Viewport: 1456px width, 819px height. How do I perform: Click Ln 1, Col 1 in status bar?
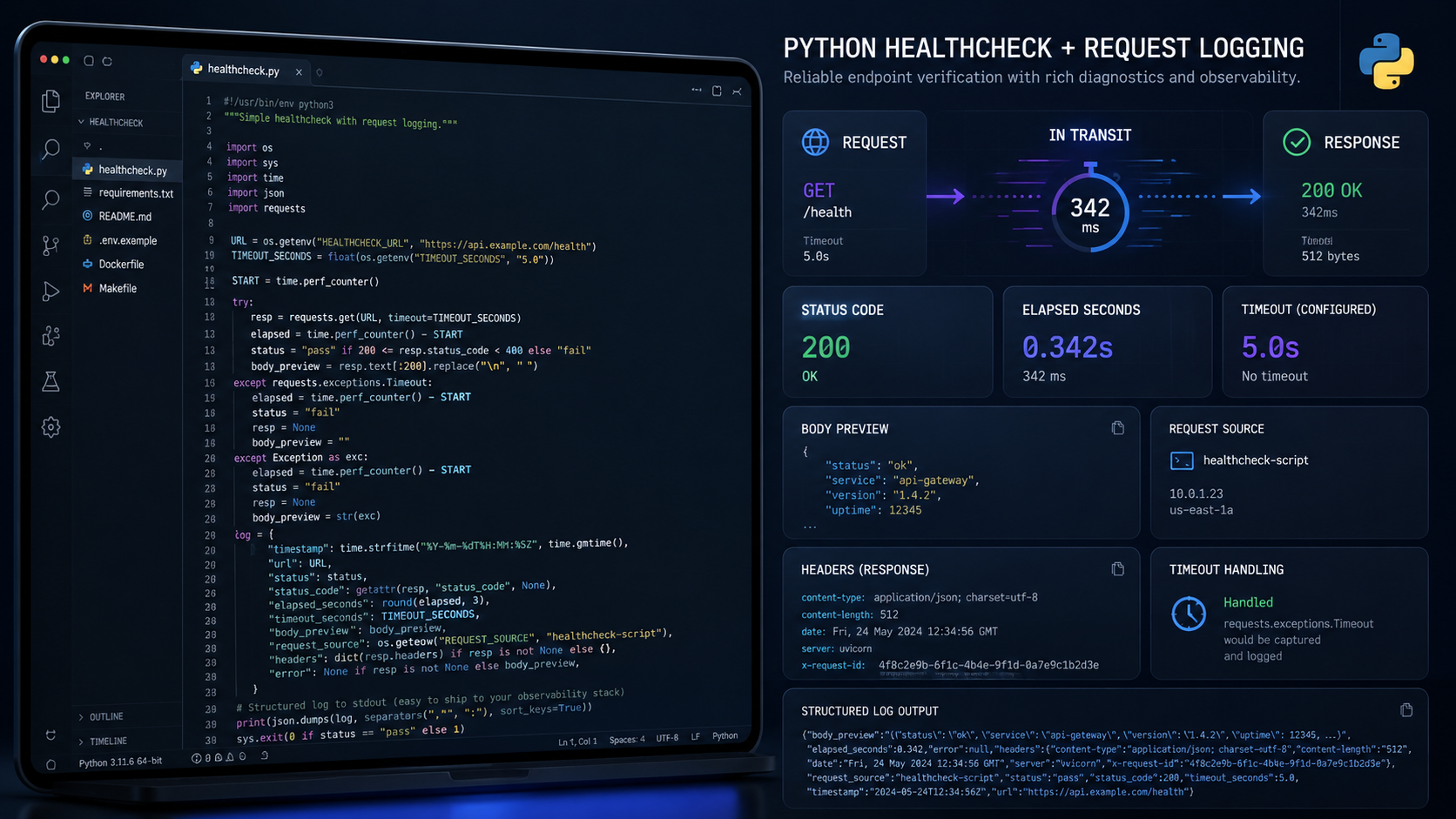pyautogui.click(x=577, y=742)
